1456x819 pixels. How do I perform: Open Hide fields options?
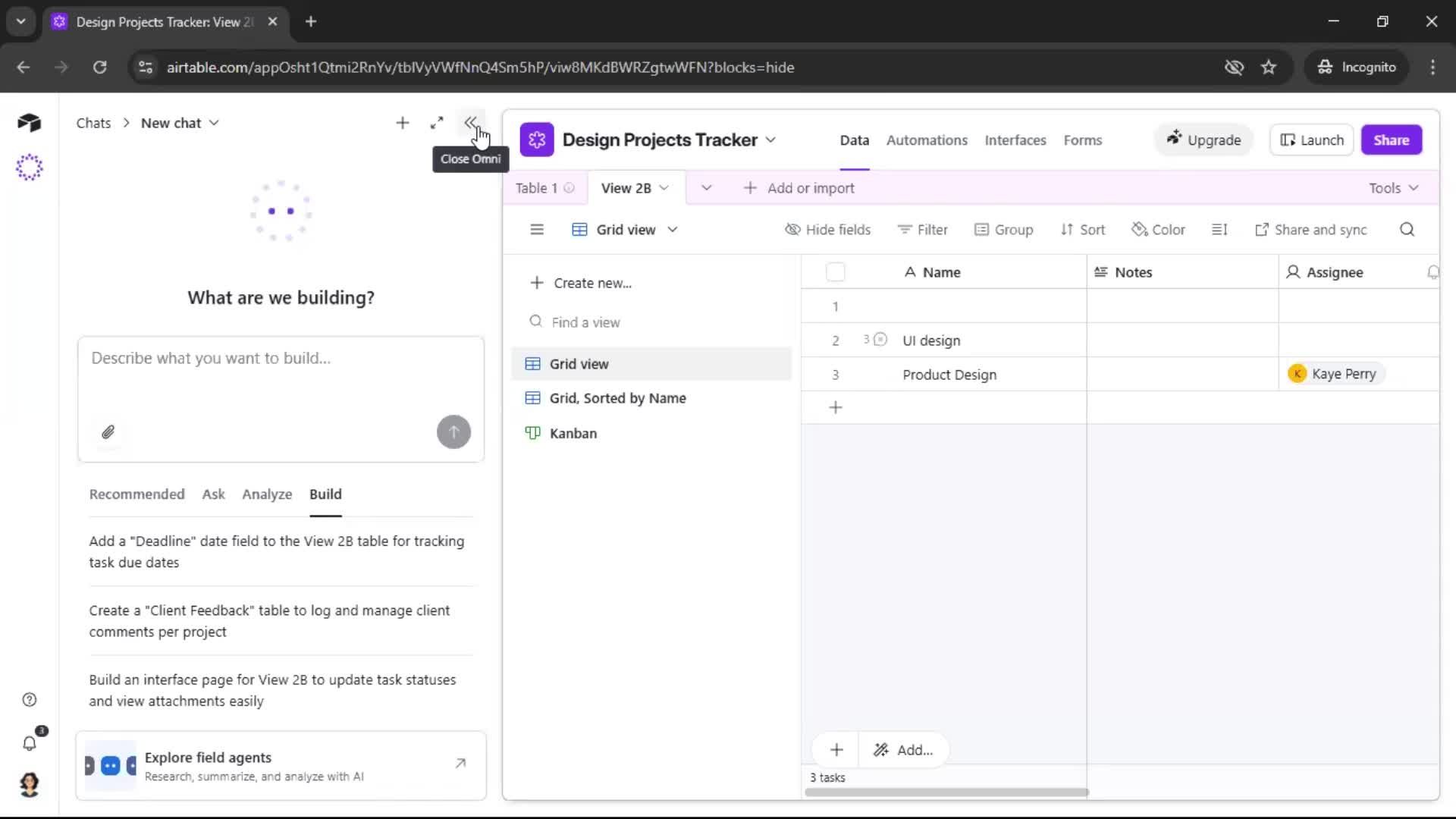[x=827, y=230]
